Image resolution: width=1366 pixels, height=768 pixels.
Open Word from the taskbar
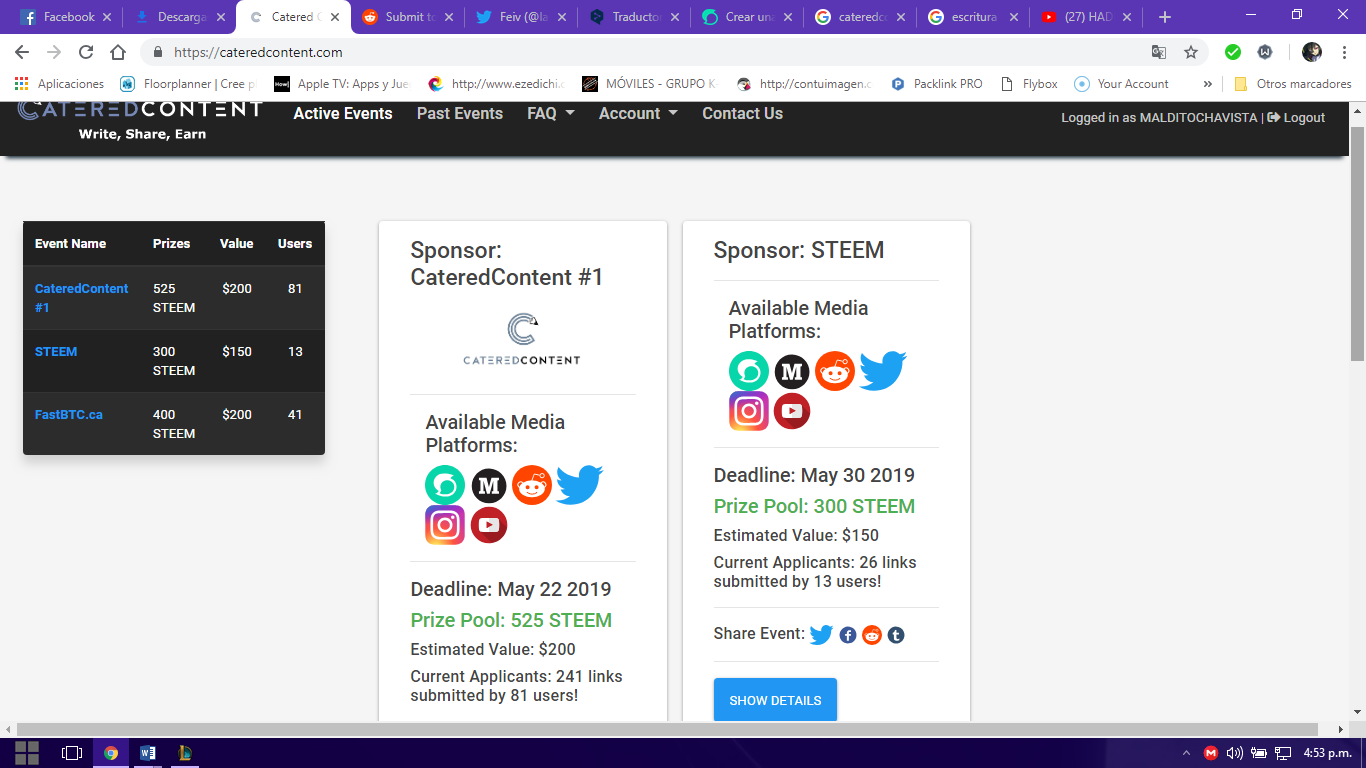148,753
